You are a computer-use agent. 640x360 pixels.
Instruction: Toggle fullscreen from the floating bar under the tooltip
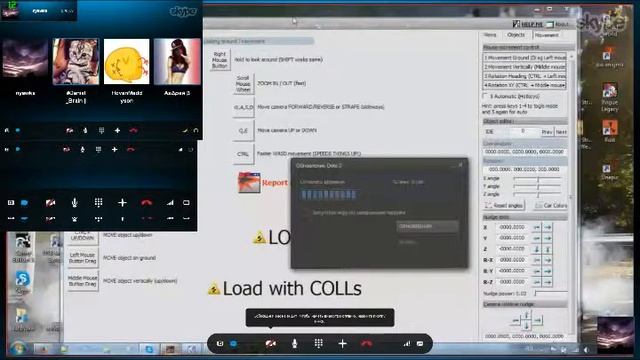coord(420,344)
